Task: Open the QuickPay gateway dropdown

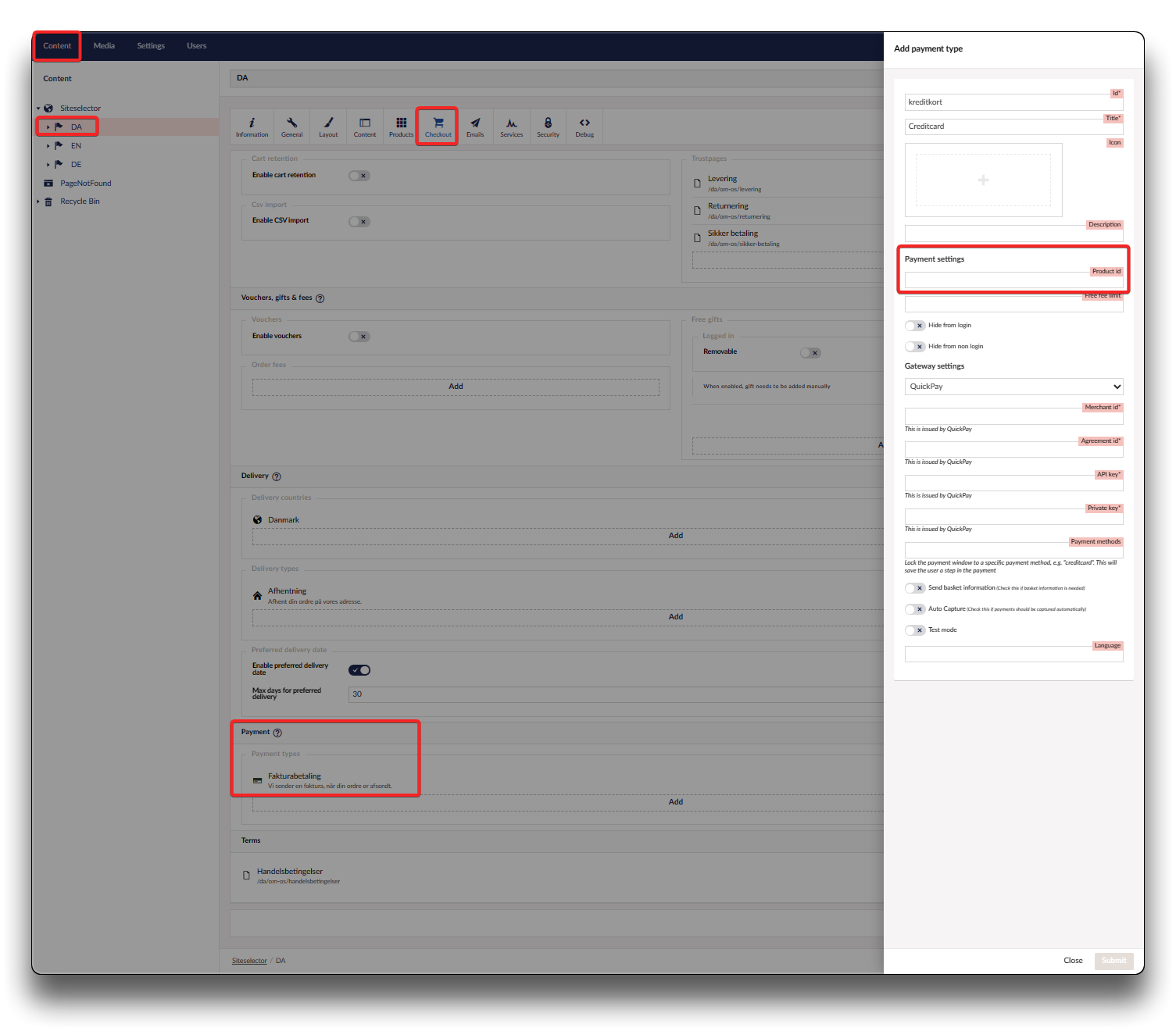Action: pyautogui.click(x=1013, y=387)
